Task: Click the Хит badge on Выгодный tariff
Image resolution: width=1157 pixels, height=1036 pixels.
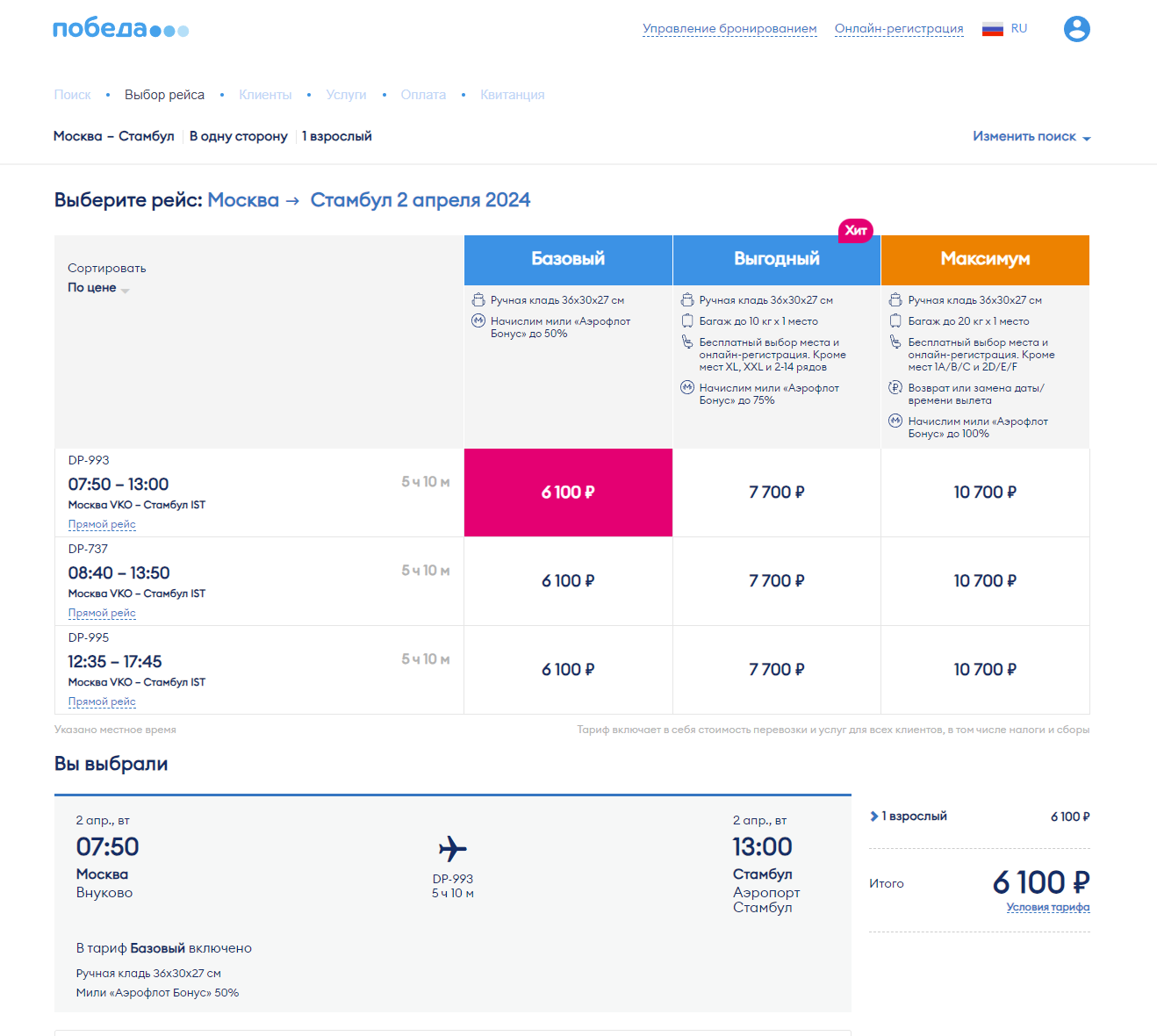Action: [x=855, y=231]
